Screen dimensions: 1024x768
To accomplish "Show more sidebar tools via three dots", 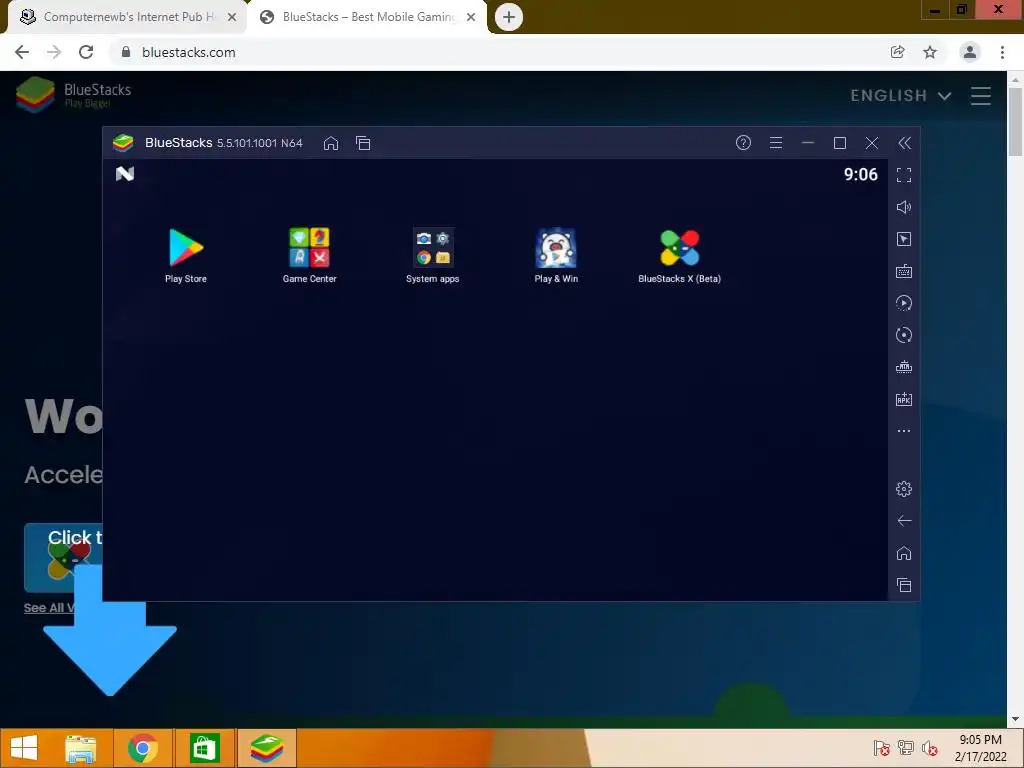I will pyautogui.click(x=904, y=431).
